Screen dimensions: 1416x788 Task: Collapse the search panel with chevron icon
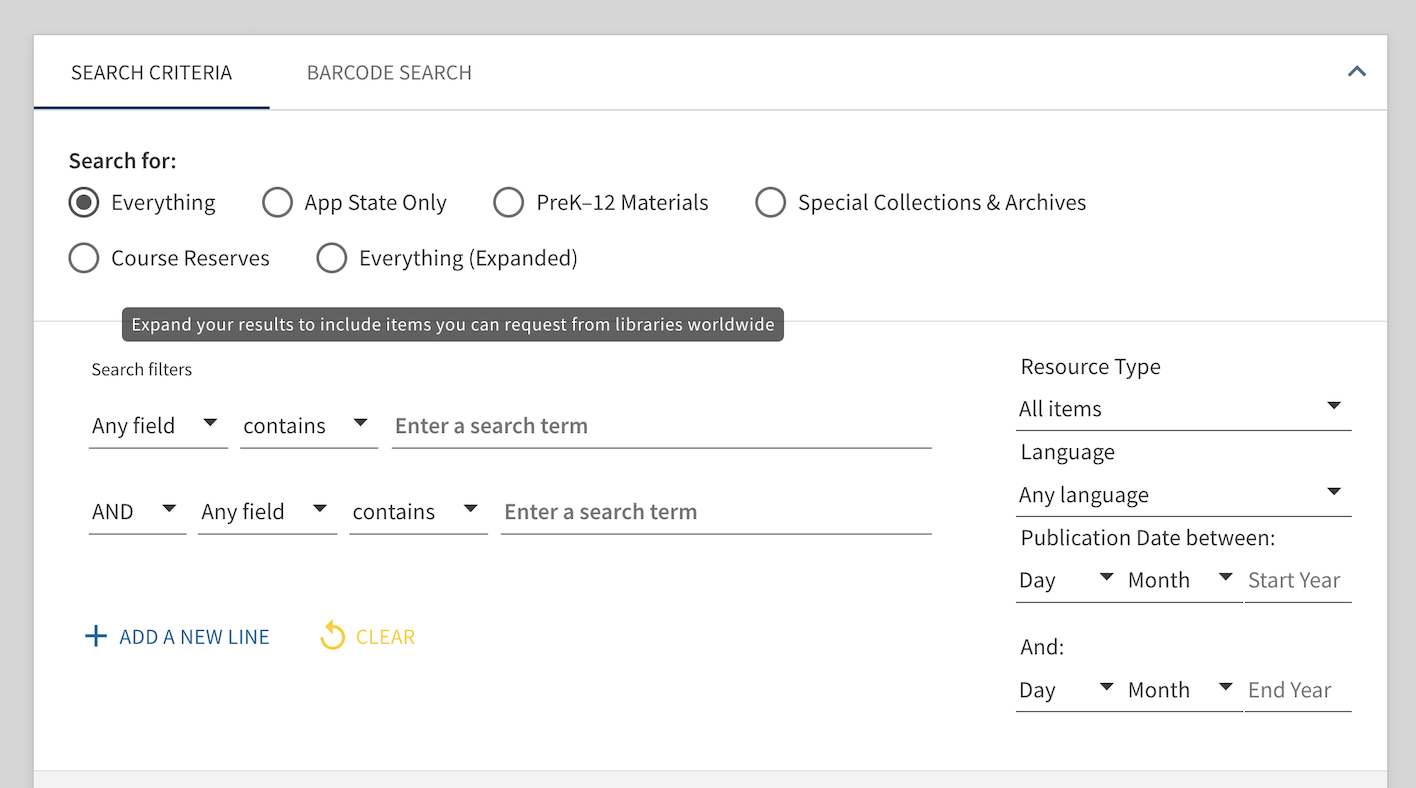(x=1356, y=72)
